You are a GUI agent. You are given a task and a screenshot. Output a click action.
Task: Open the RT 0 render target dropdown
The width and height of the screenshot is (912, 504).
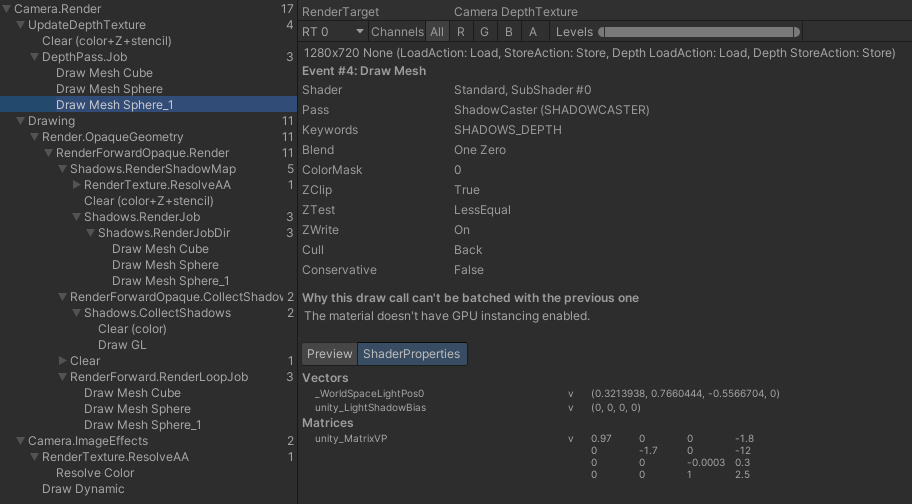333,32
